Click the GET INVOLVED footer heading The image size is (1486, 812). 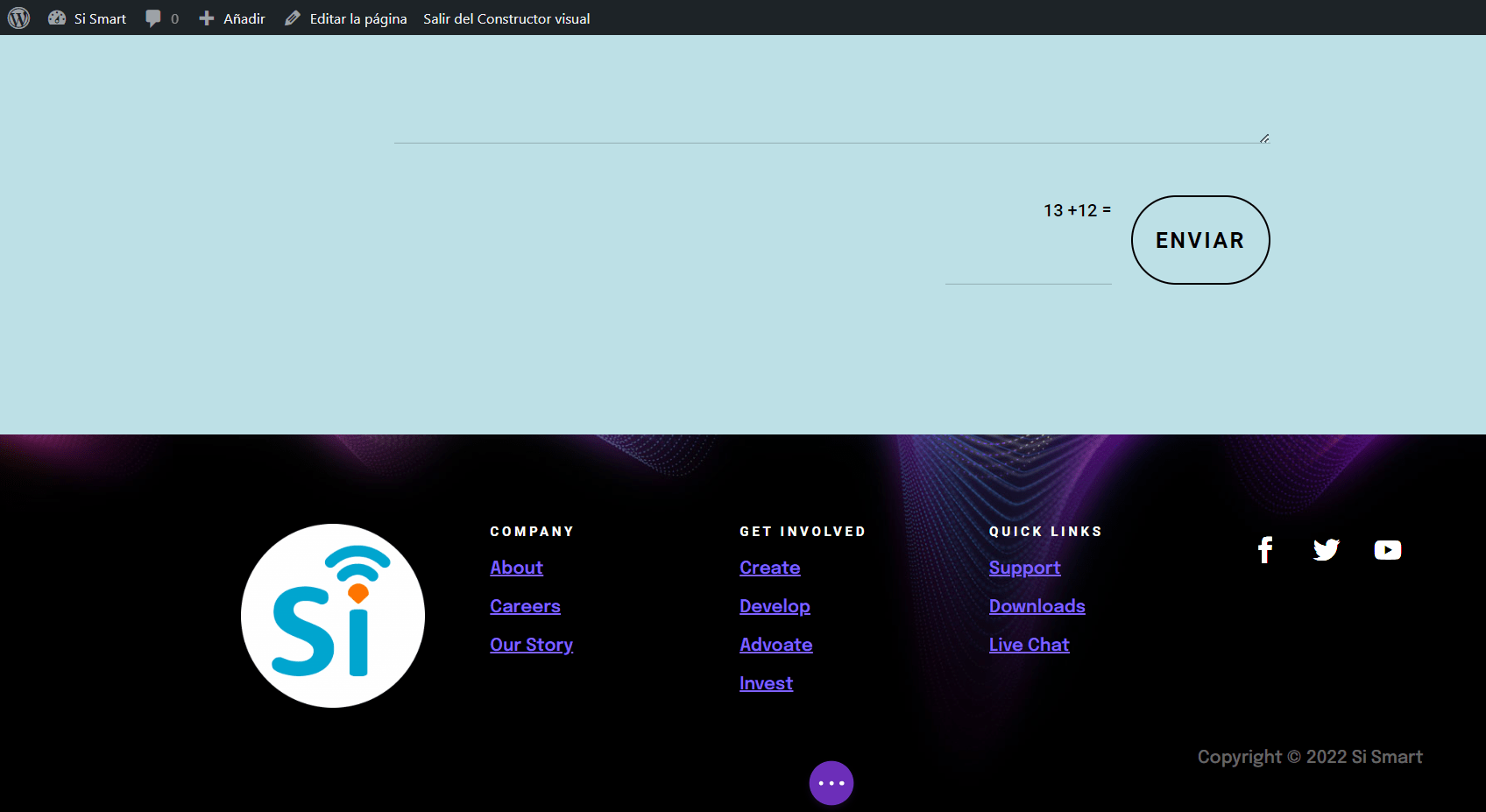(x=803, y=532)
